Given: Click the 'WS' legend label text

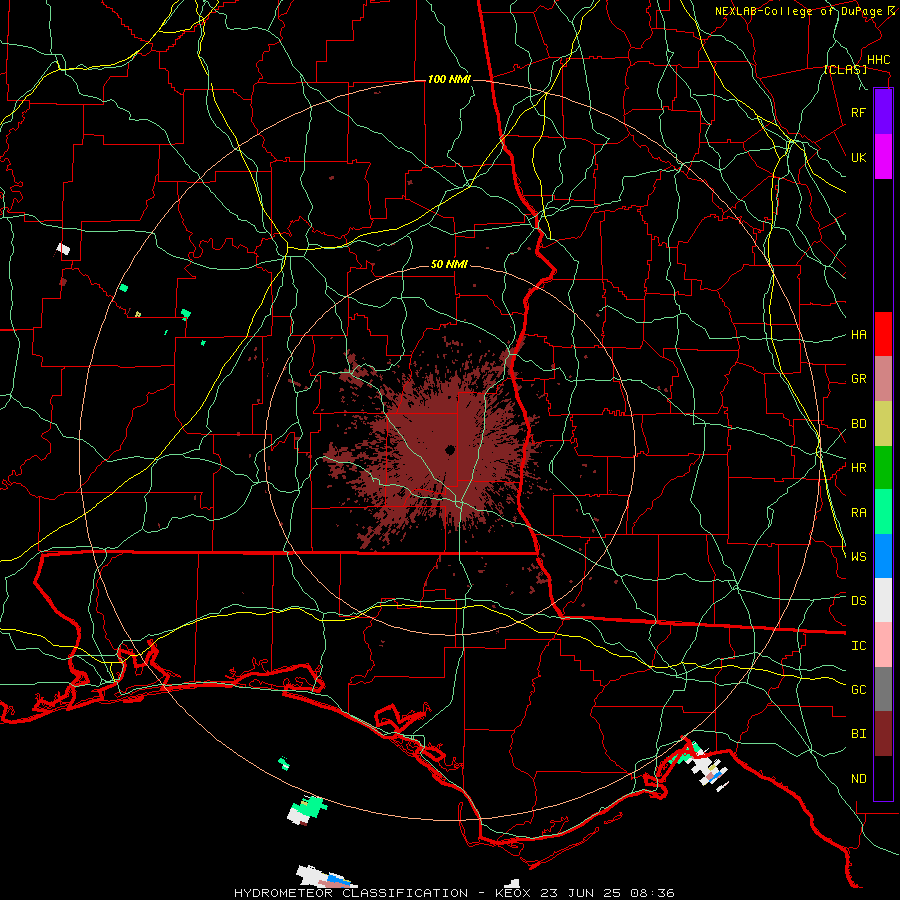Looking at the screenshot, I should coord(858,557).
